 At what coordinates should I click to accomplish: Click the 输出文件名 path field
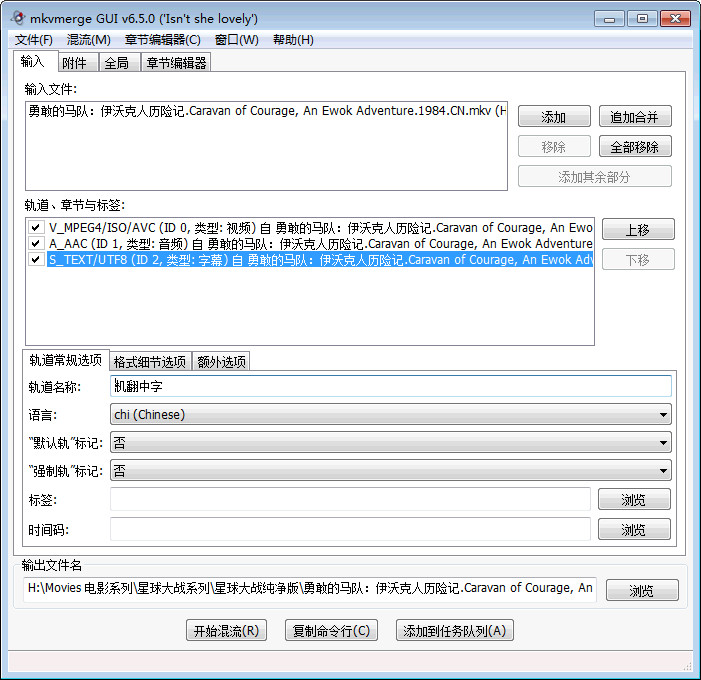tap(310, 588)
